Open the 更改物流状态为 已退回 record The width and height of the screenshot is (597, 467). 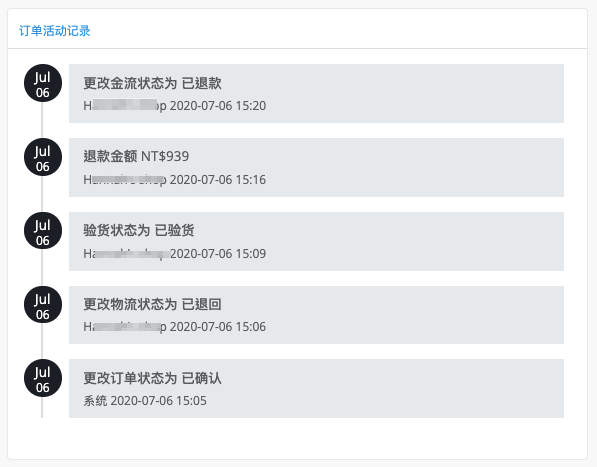click(x=316, y=315)
